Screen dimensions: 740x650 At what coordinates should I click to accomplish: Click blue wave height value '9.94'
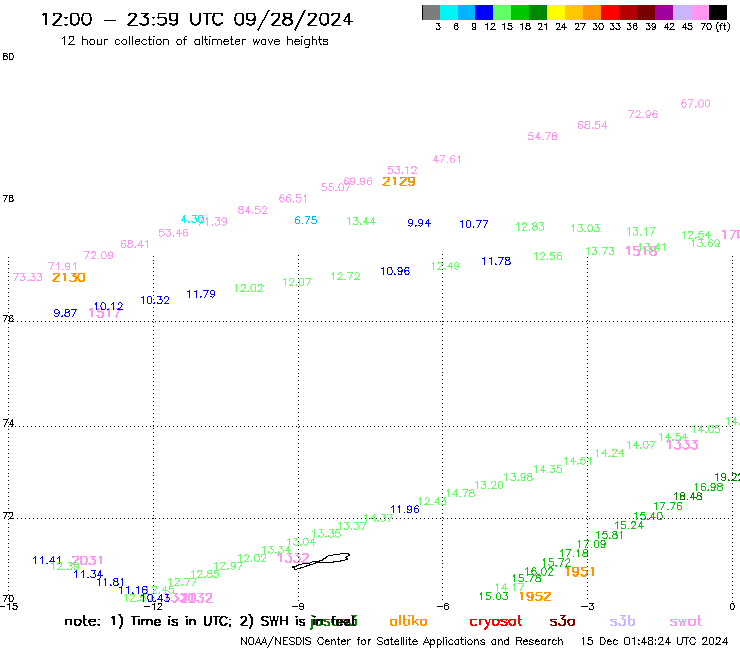(x=419, y=223)
